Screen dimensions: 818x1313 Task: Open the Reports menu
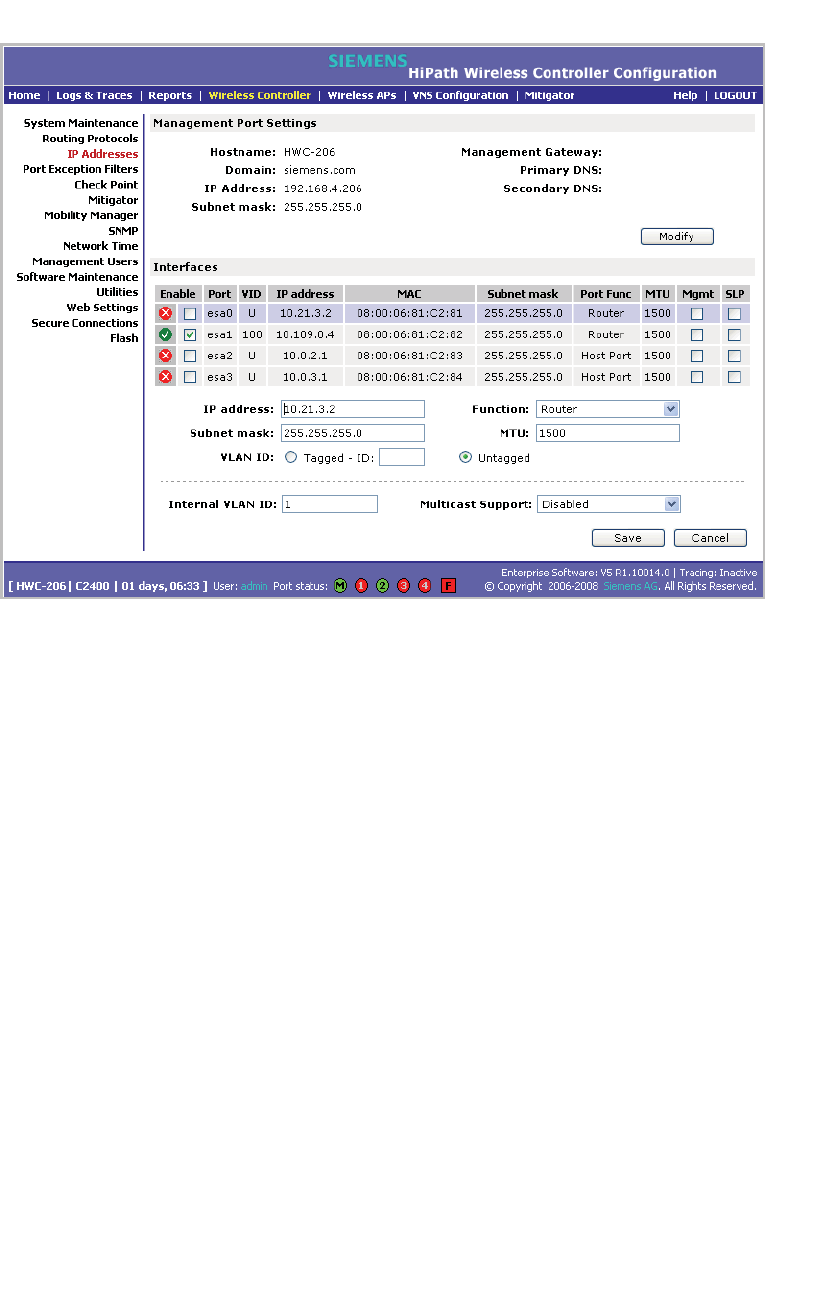coord(170,96)
